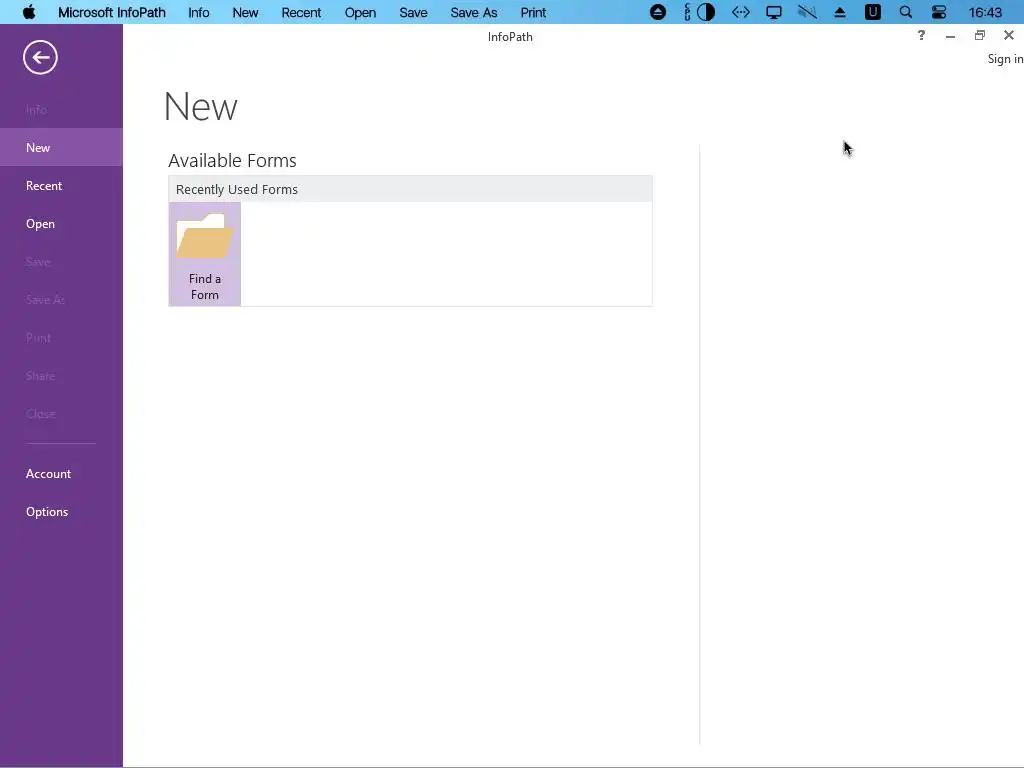Open the Microsoft InfoPath app menu

(112, 12)
